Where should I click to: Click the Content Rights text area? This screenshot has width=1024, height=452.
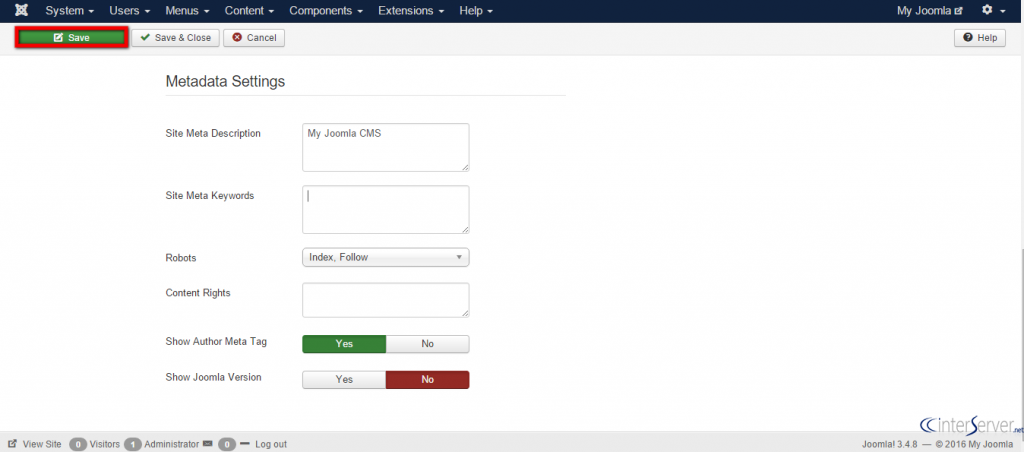386,300
